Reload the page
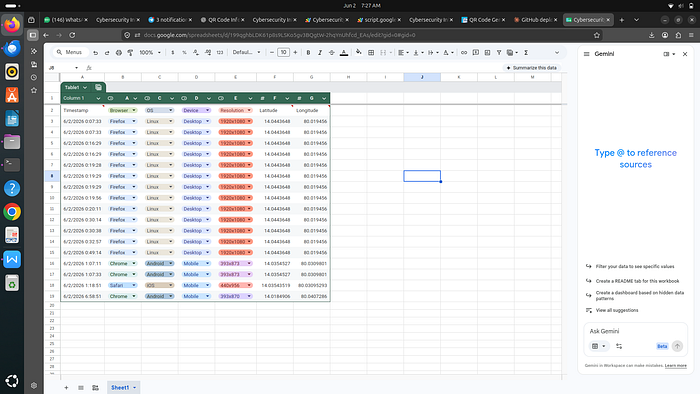Viewport: 700px width, 394px height. pyautogui.click(x=72, y=35)
